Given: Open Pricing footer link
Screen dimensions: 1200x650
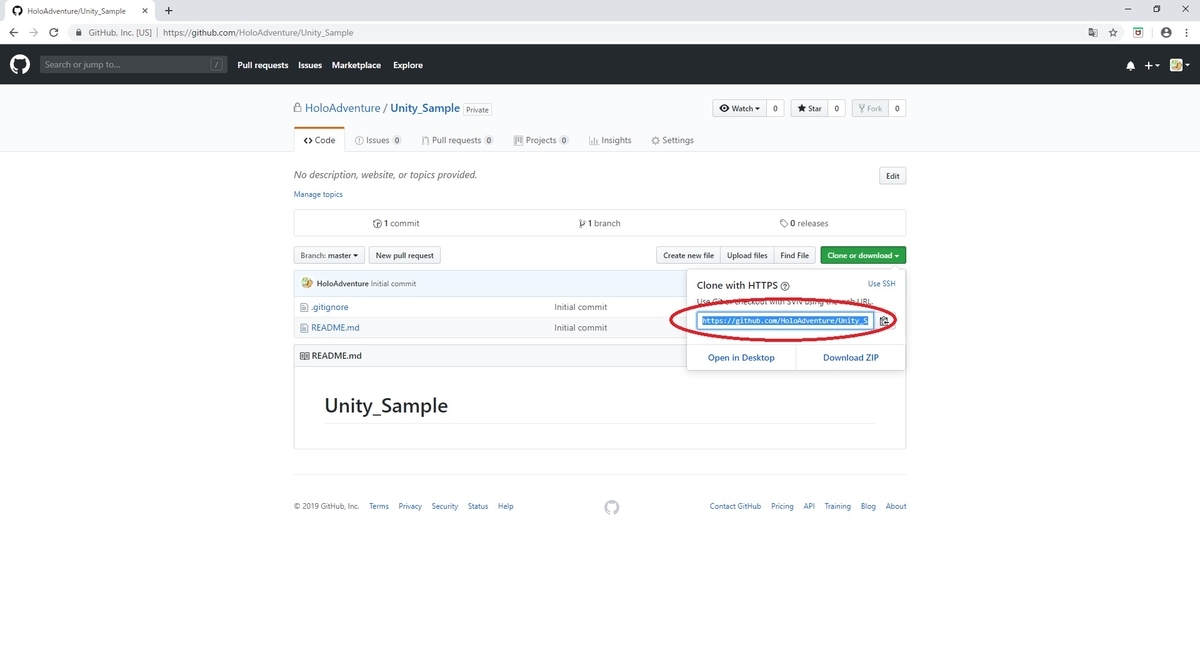Looking at the screenshot, I should pos(782,506).
